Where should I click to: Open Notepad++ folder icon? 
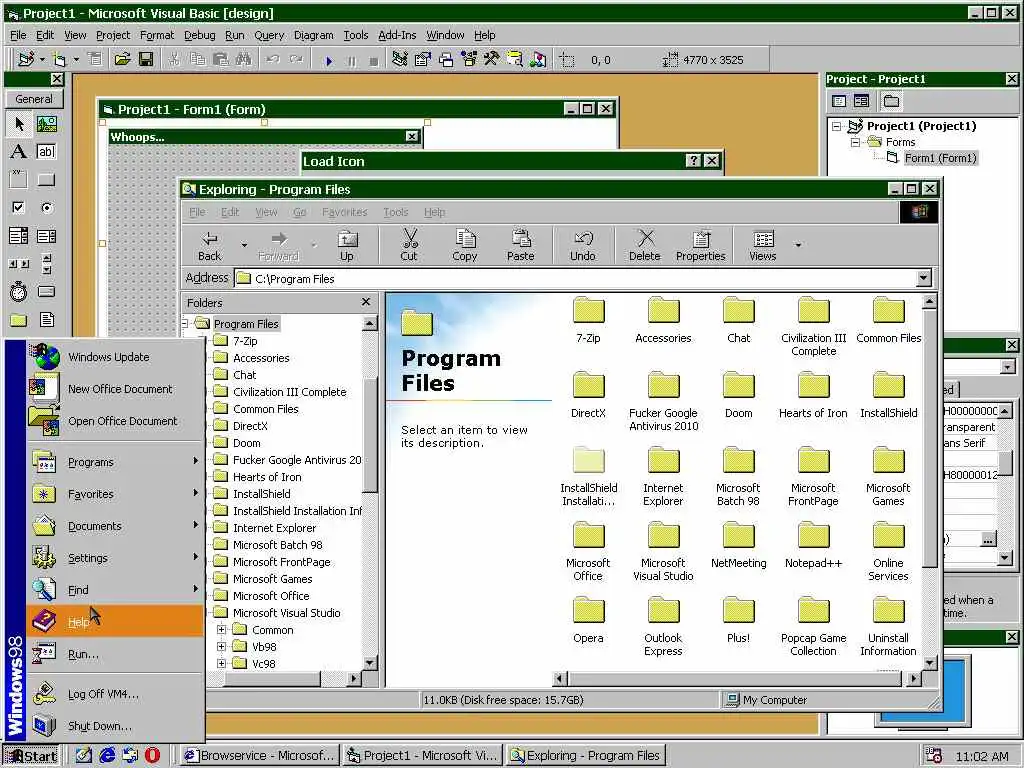click(x=813, y=547)
